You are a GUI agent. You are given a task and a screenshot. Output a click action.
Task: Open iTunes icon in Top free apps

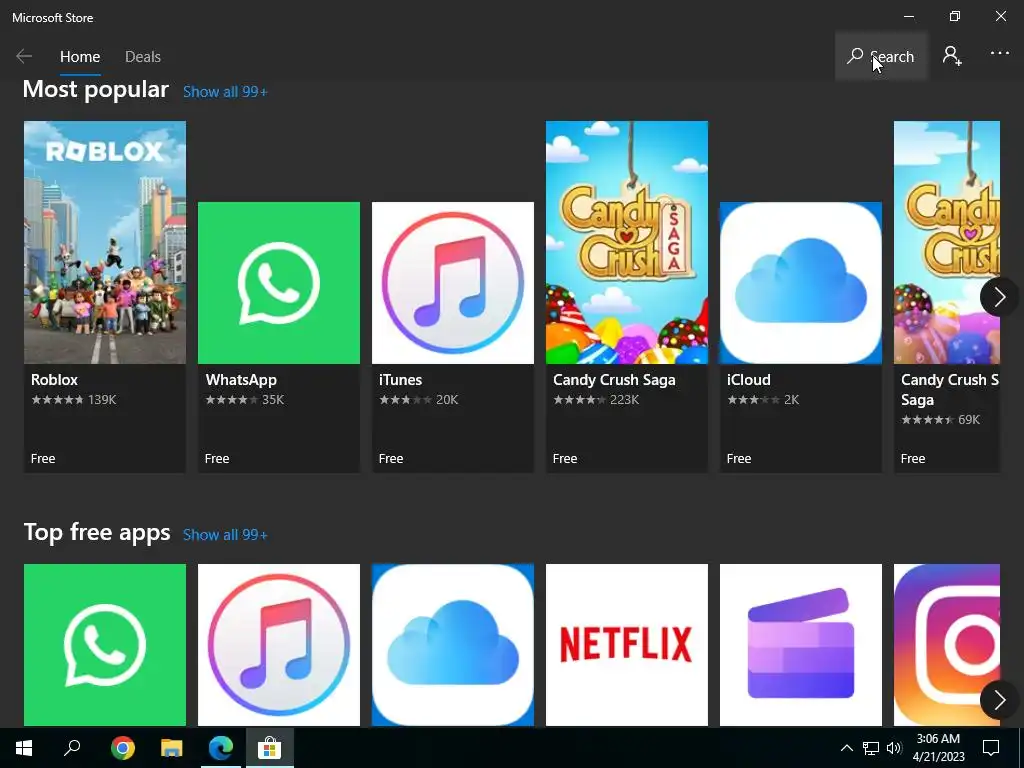[279, 645]
